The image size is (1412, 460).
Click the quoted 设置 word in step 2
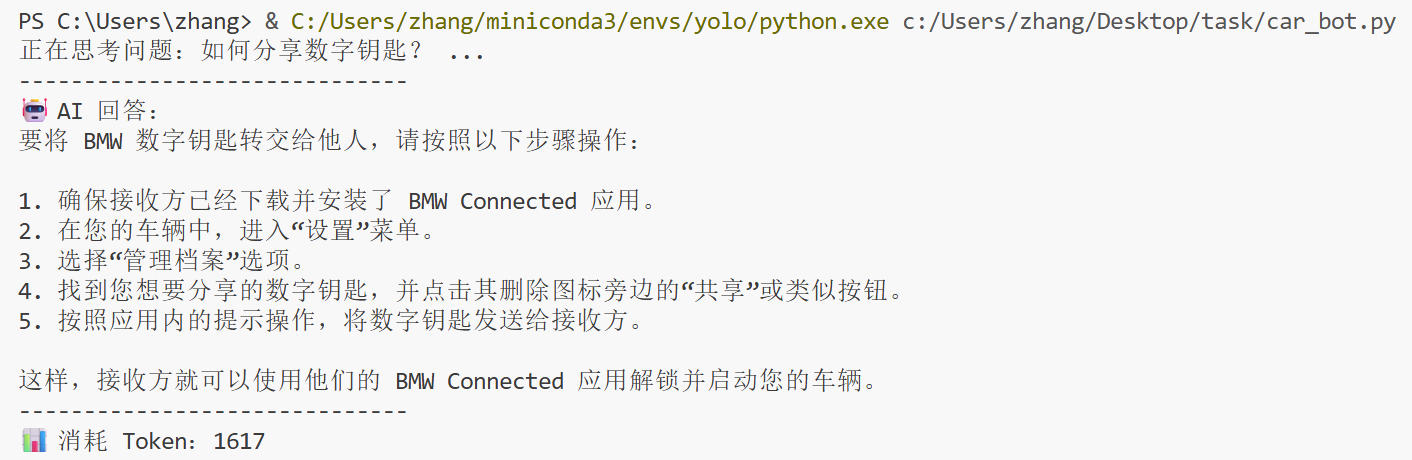pos(330,231)
